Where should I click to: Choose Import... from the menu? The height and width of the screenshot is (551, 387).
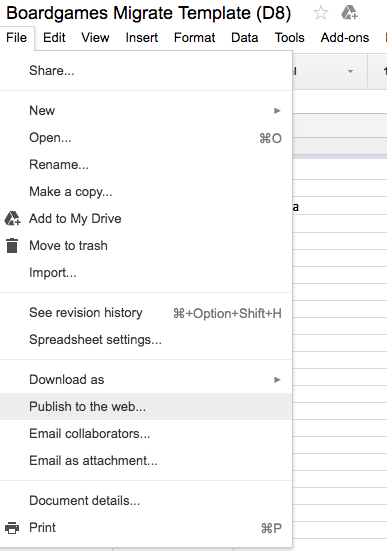[x=146, y=272]
